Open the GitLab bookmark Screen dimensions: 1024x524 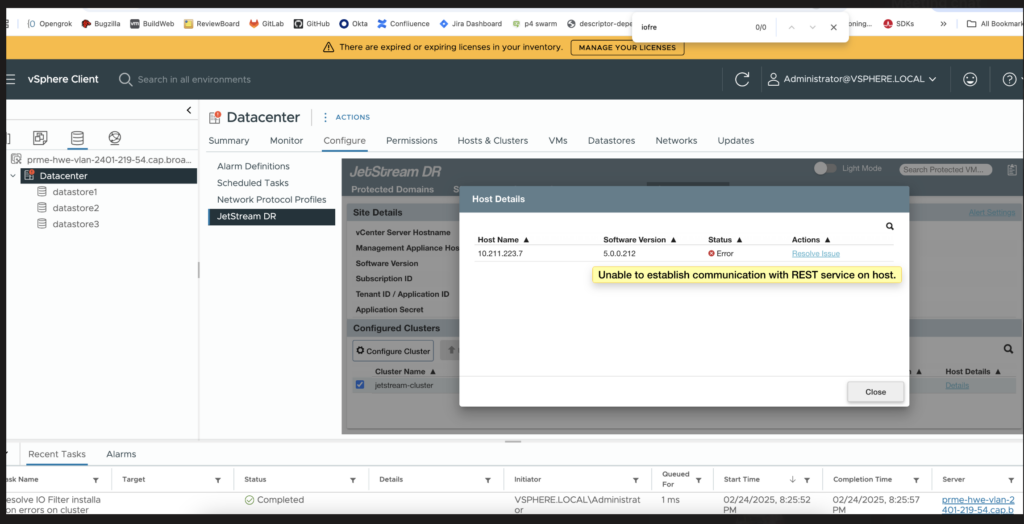pyautogui.click(x=266, y=24)
